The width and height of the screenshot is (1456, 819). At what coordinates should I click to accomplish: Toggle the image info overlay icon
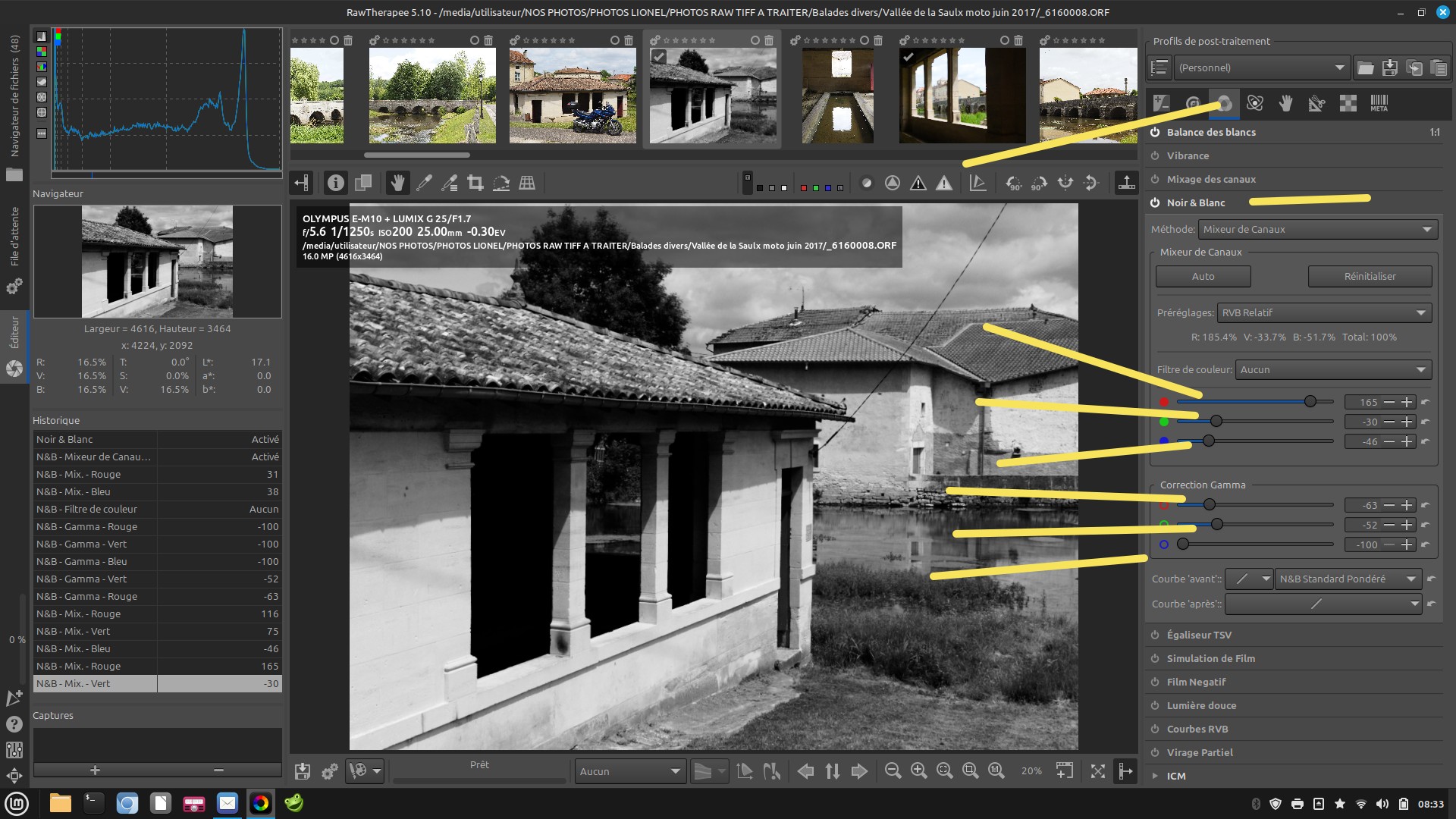(335, 183)
